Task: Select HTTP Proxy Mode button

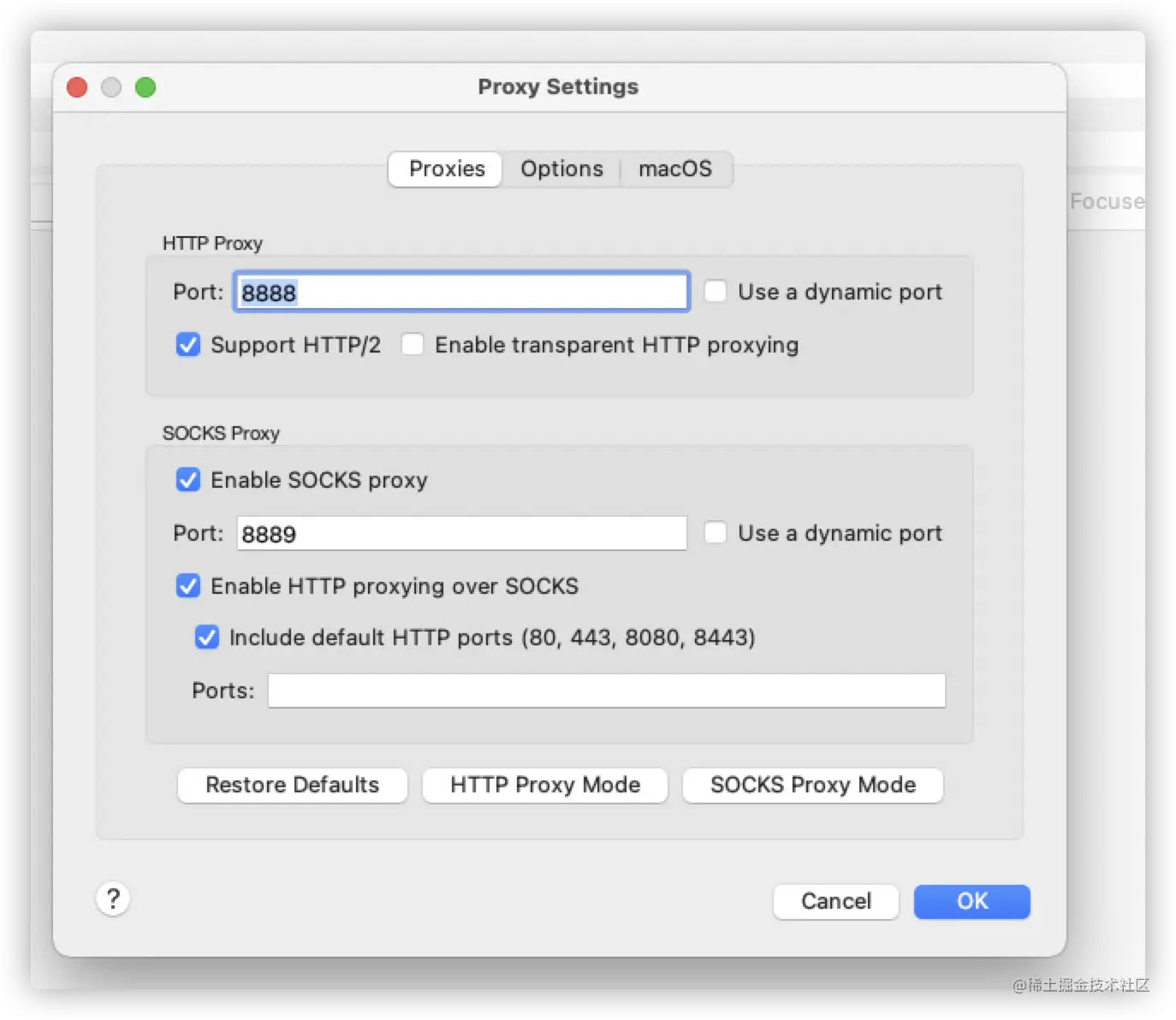Action: [545, 786]
